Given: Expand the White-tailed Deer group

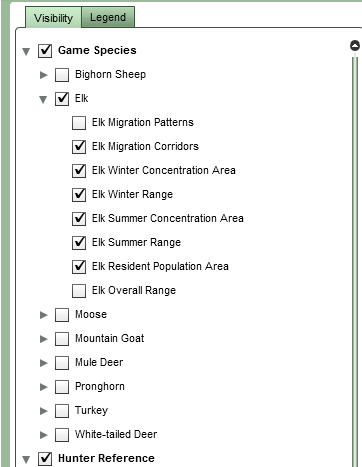Looking at the screenshot, I should 43,435.
